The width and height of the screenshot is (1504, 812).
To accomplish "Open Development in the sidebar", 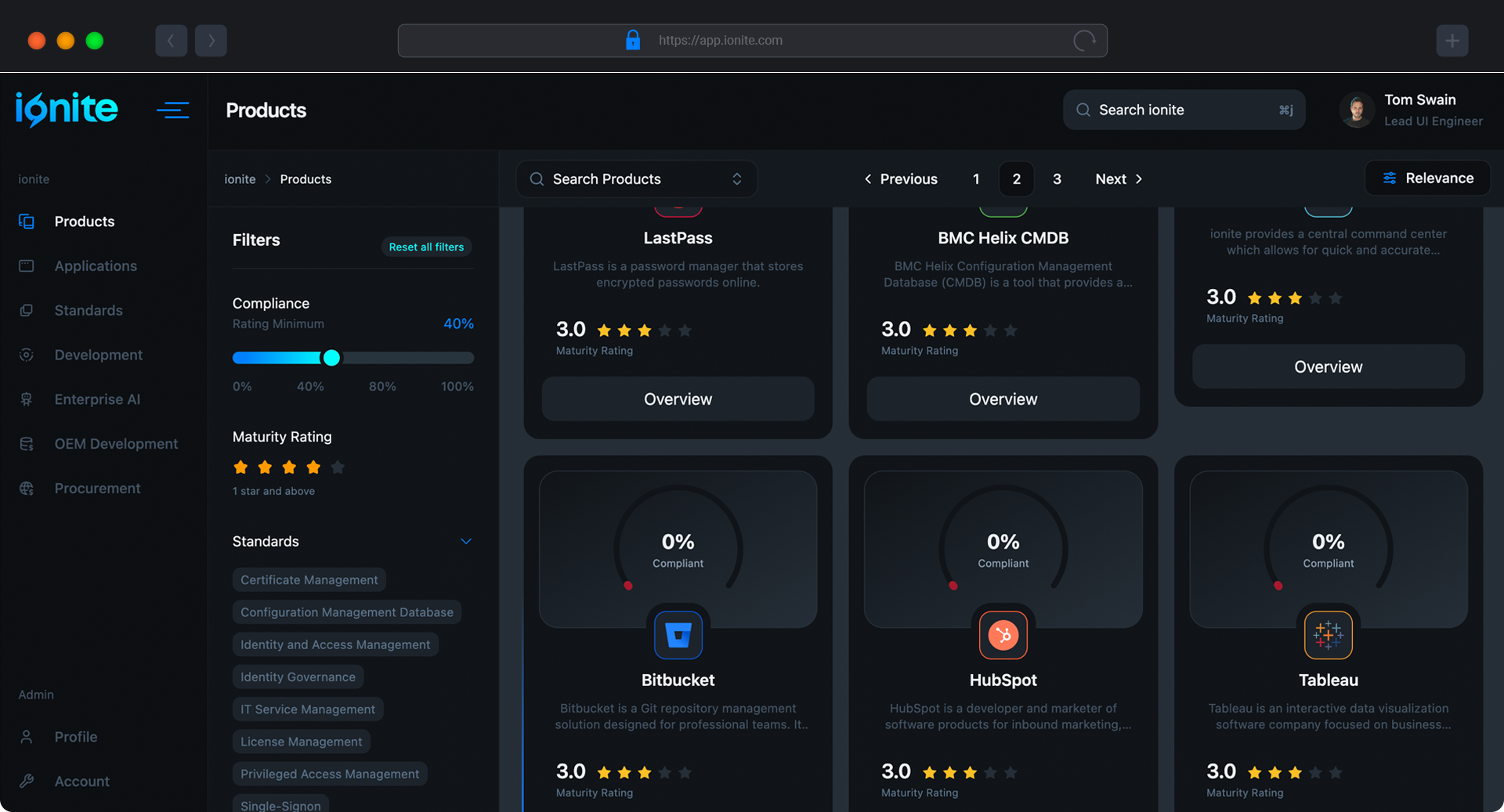I will pos(99,355).
